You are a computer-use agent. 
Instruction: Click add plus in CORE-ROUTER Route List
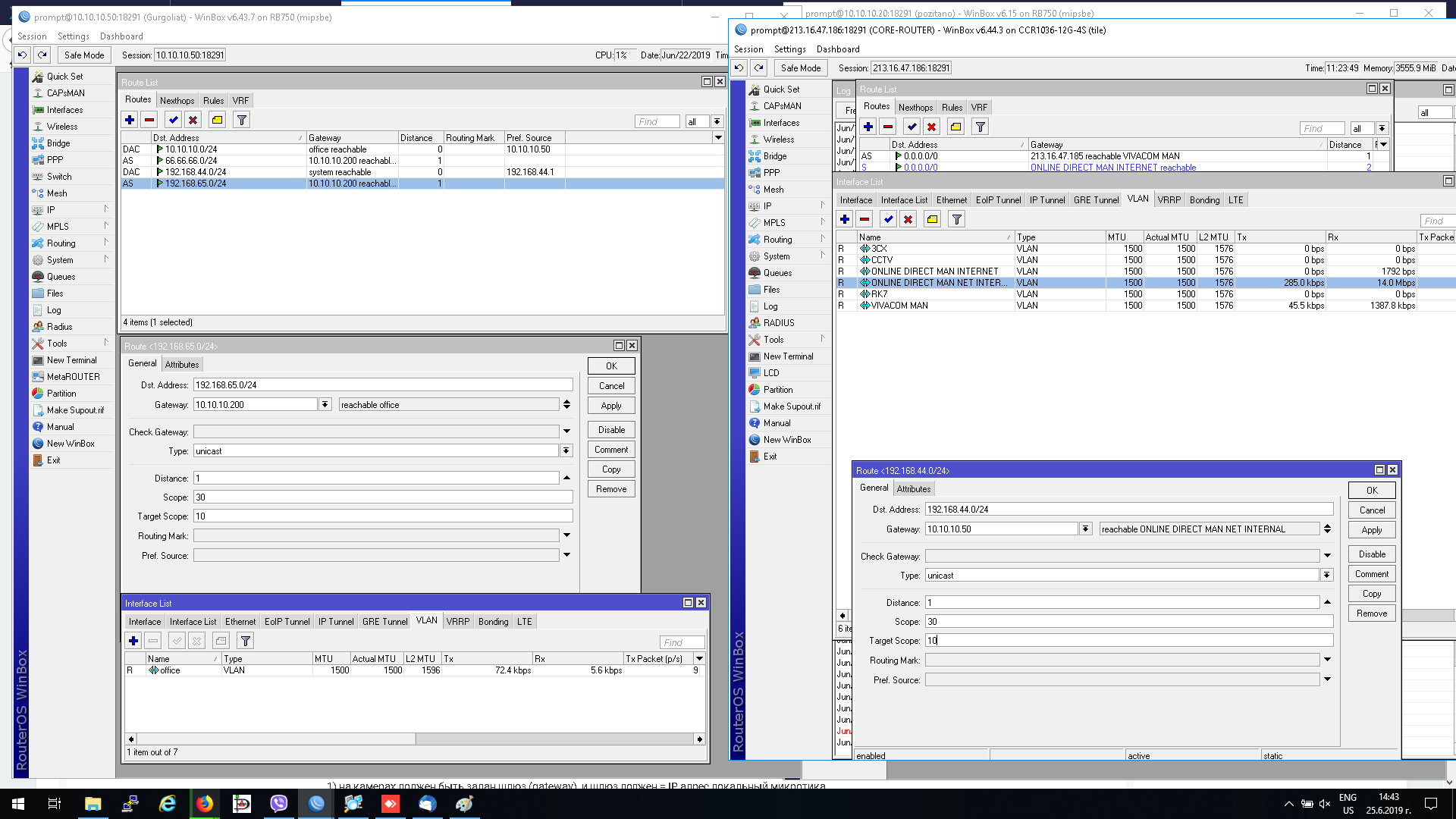click(868, 127)
